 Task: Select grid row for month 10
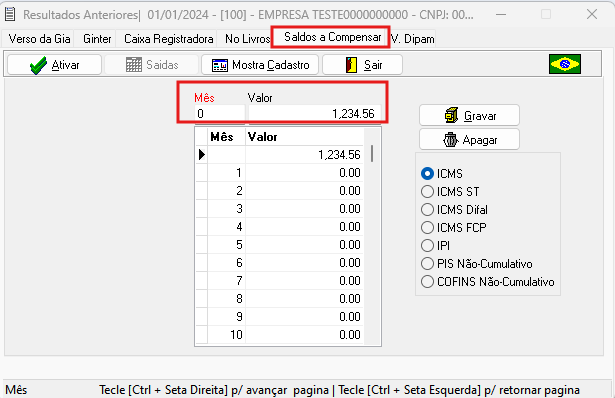tap(280, 335)
